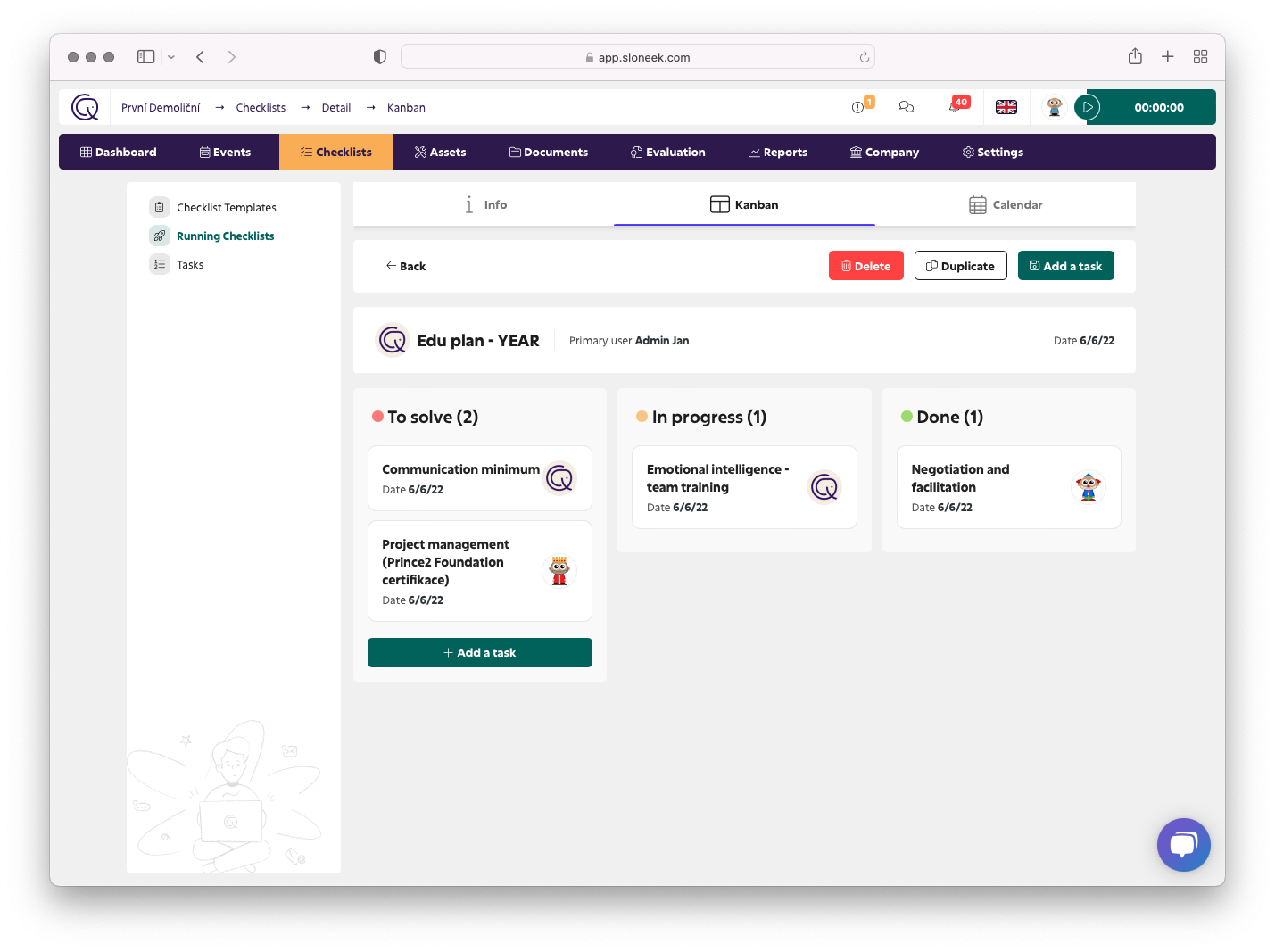Click avatar on Project management card

pos(559,571)
